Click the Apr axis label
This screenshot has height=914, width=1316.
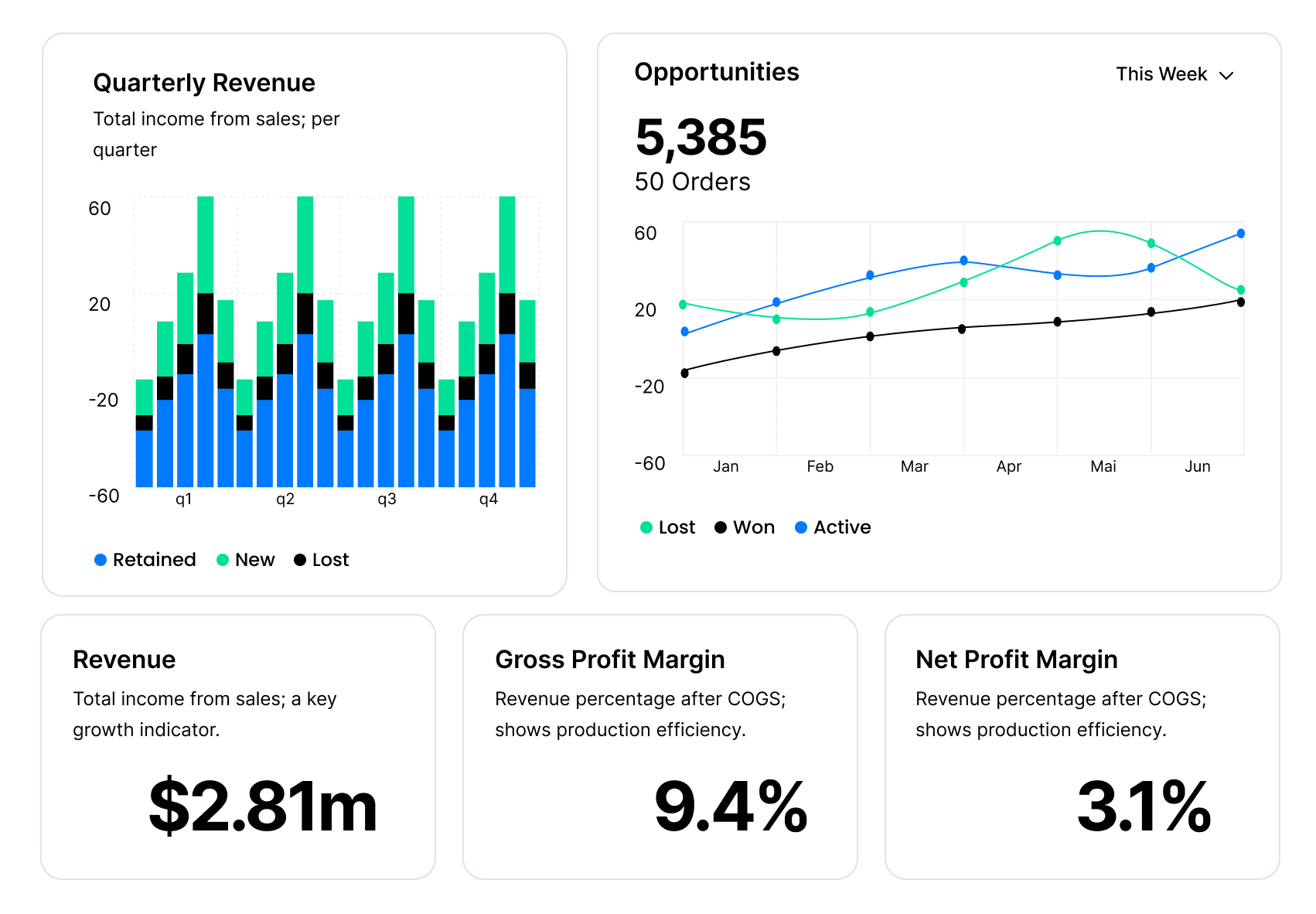tap(1009, 466)
